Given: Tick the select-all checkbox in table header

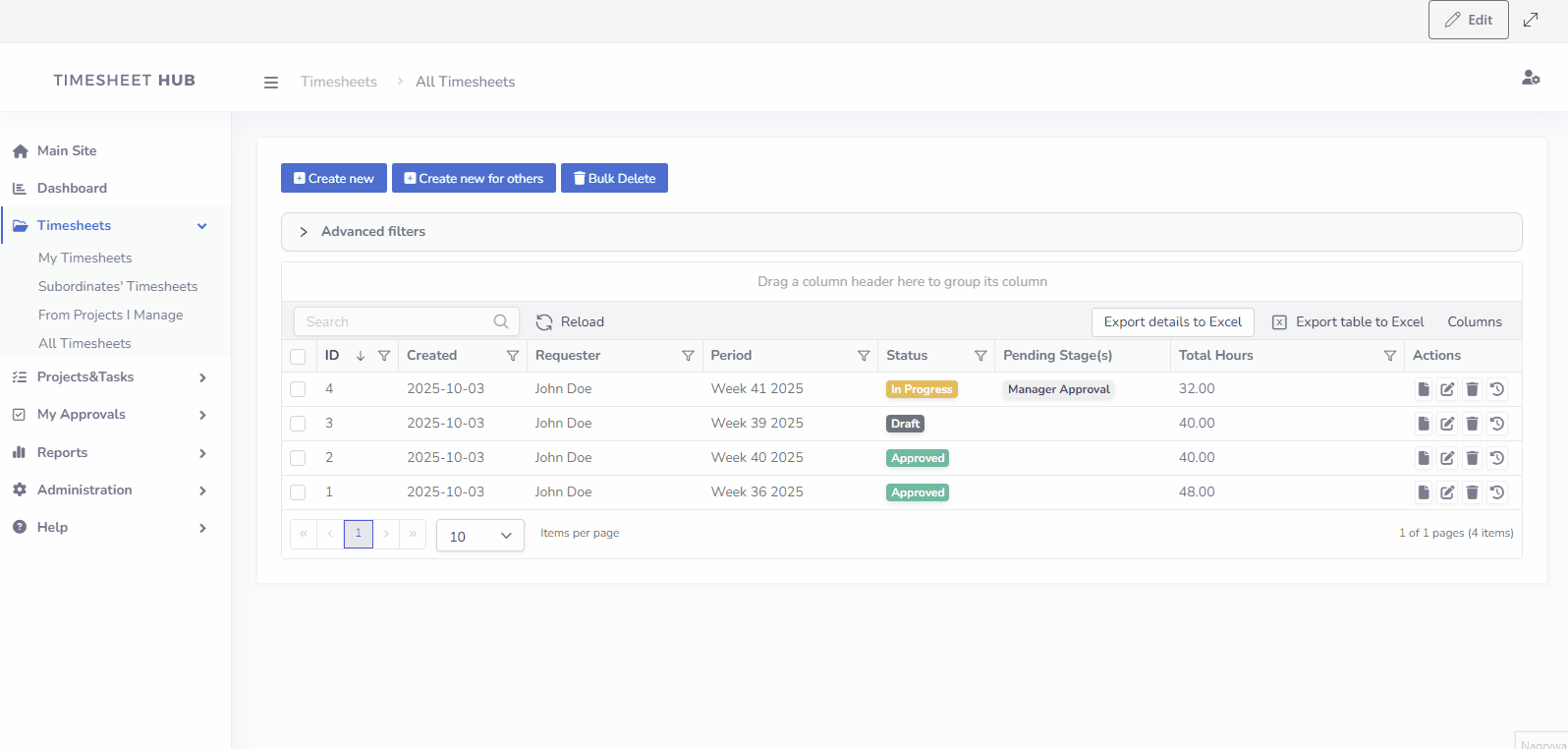Looking at the screenshot, I should point(298,357).
